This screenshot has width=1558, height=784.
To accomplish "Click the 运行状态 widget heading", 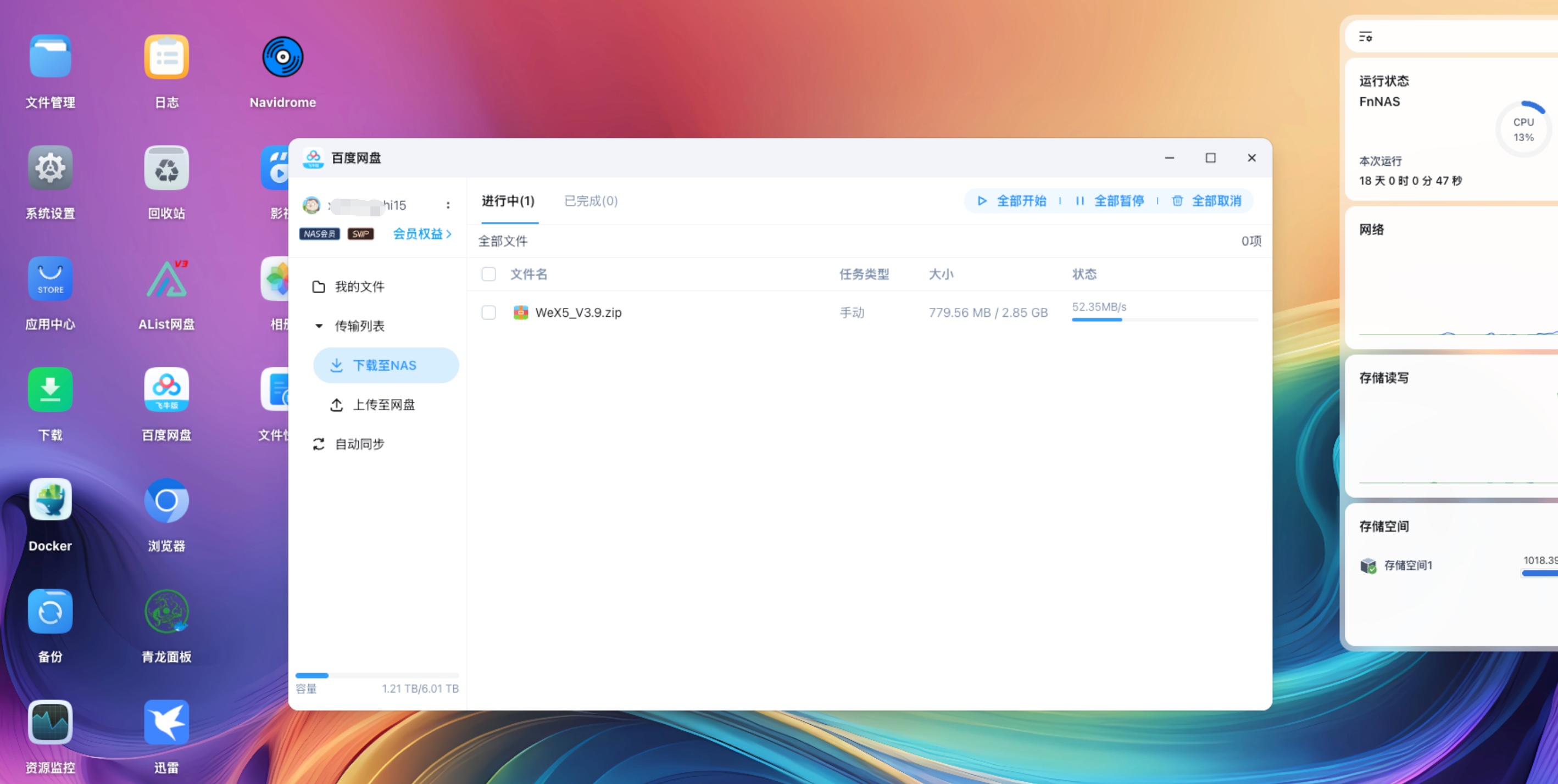I will [x=1384, y=81].
